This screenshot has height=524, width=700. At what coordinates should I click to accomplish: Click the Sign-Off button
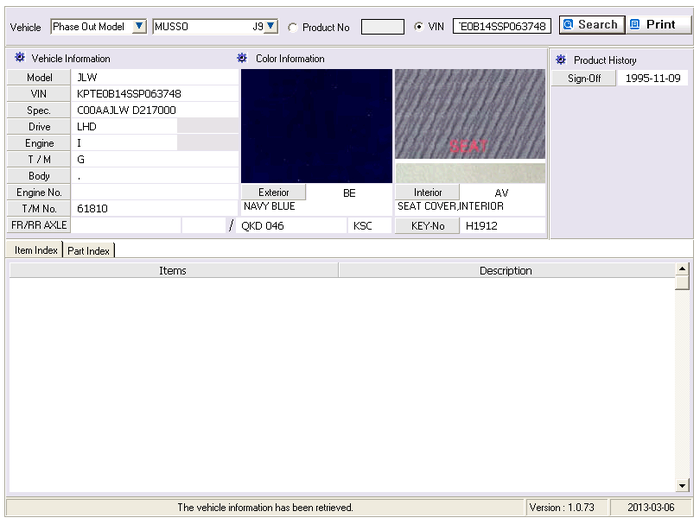tap(584, 78)
